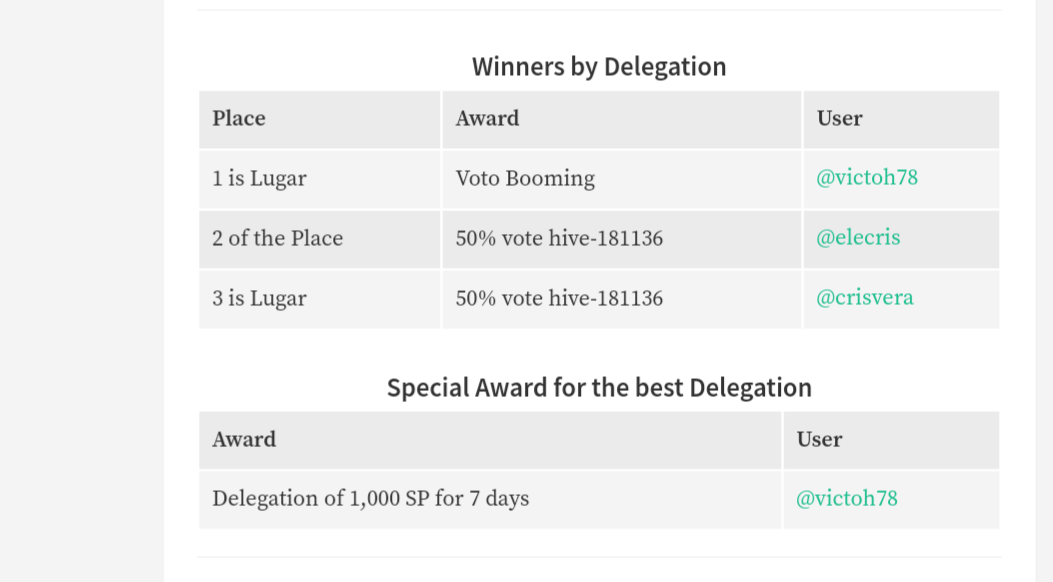Open @victoh78 link in Special Award table

[x=846, y=499]
